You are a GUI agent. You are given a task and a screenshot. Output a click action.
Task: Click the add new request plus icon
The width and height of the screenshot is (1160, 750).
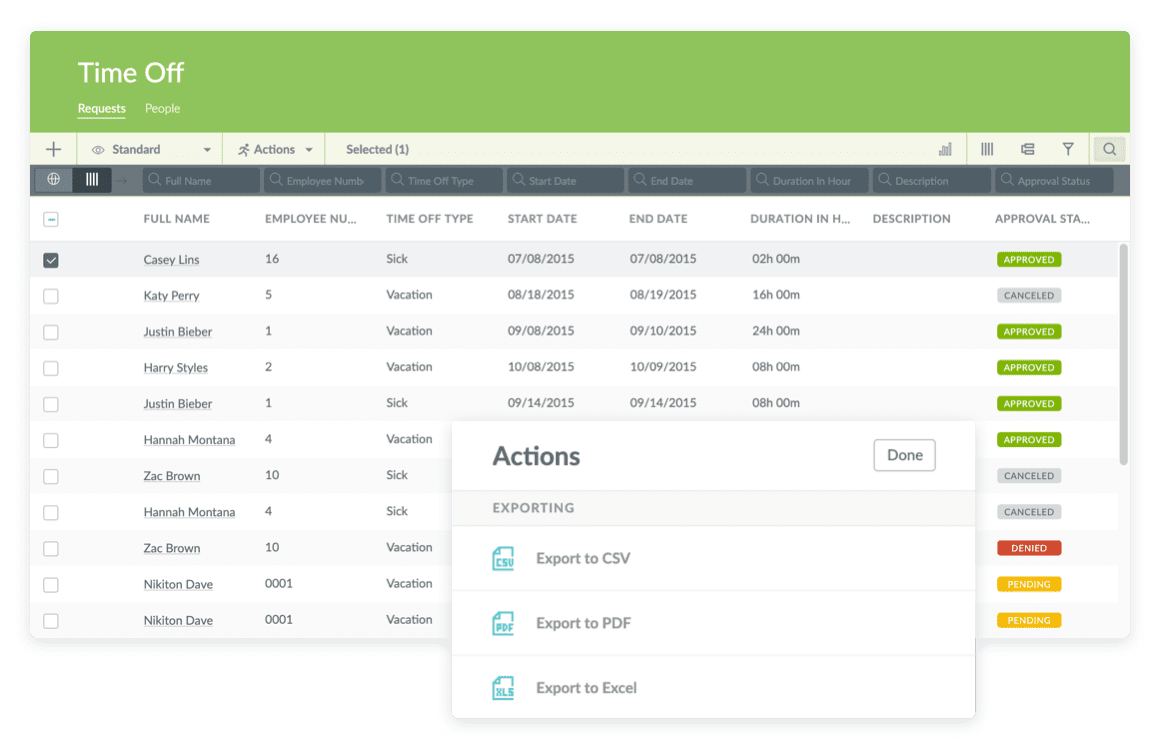click(53, 148)
